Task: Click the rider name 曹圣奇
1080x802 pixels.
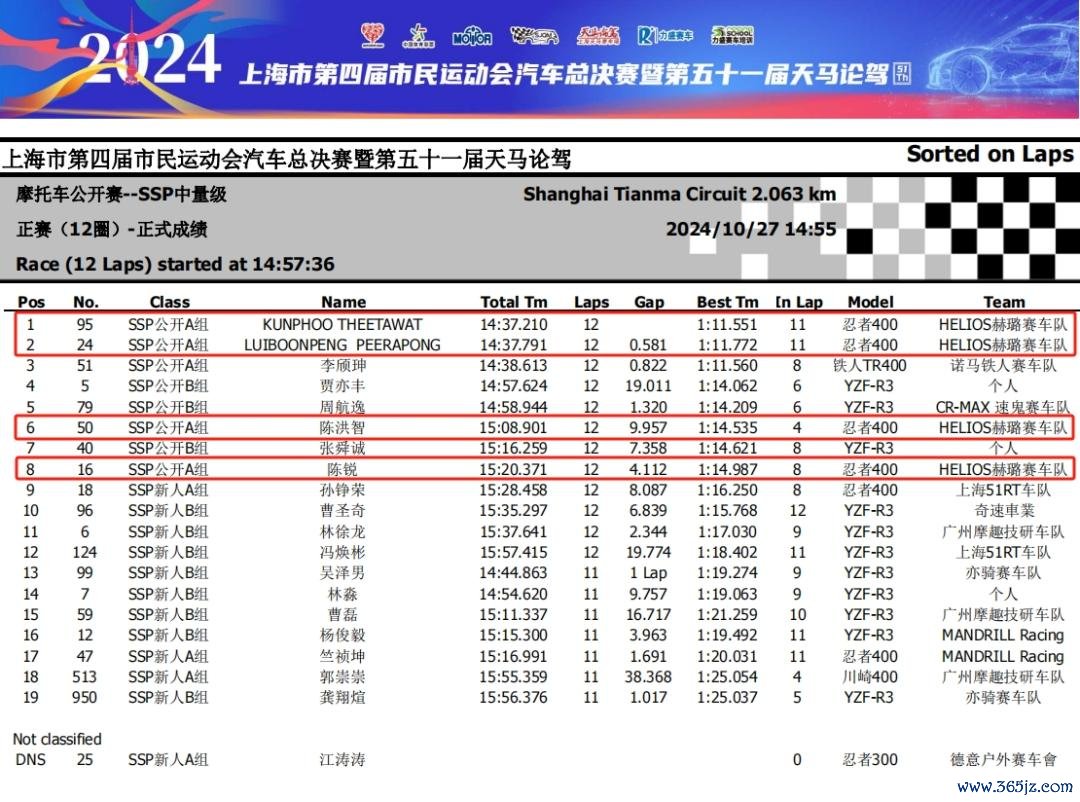Action: click(x=342, y=511)
